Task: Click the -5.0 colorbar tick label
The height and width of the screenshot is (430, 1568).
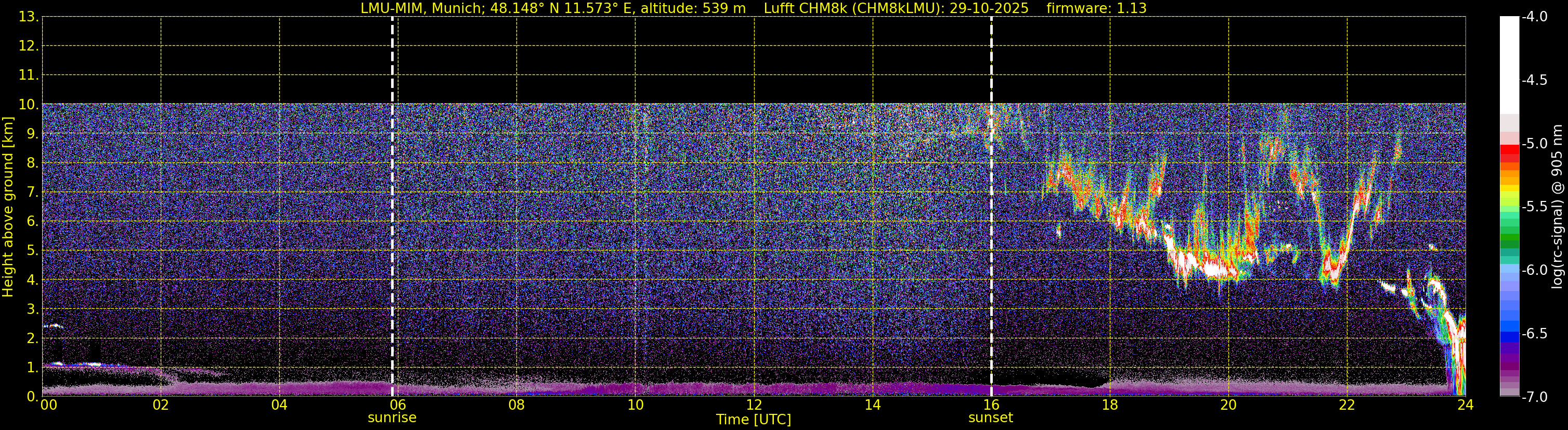Action: [x=1535, y=144]
